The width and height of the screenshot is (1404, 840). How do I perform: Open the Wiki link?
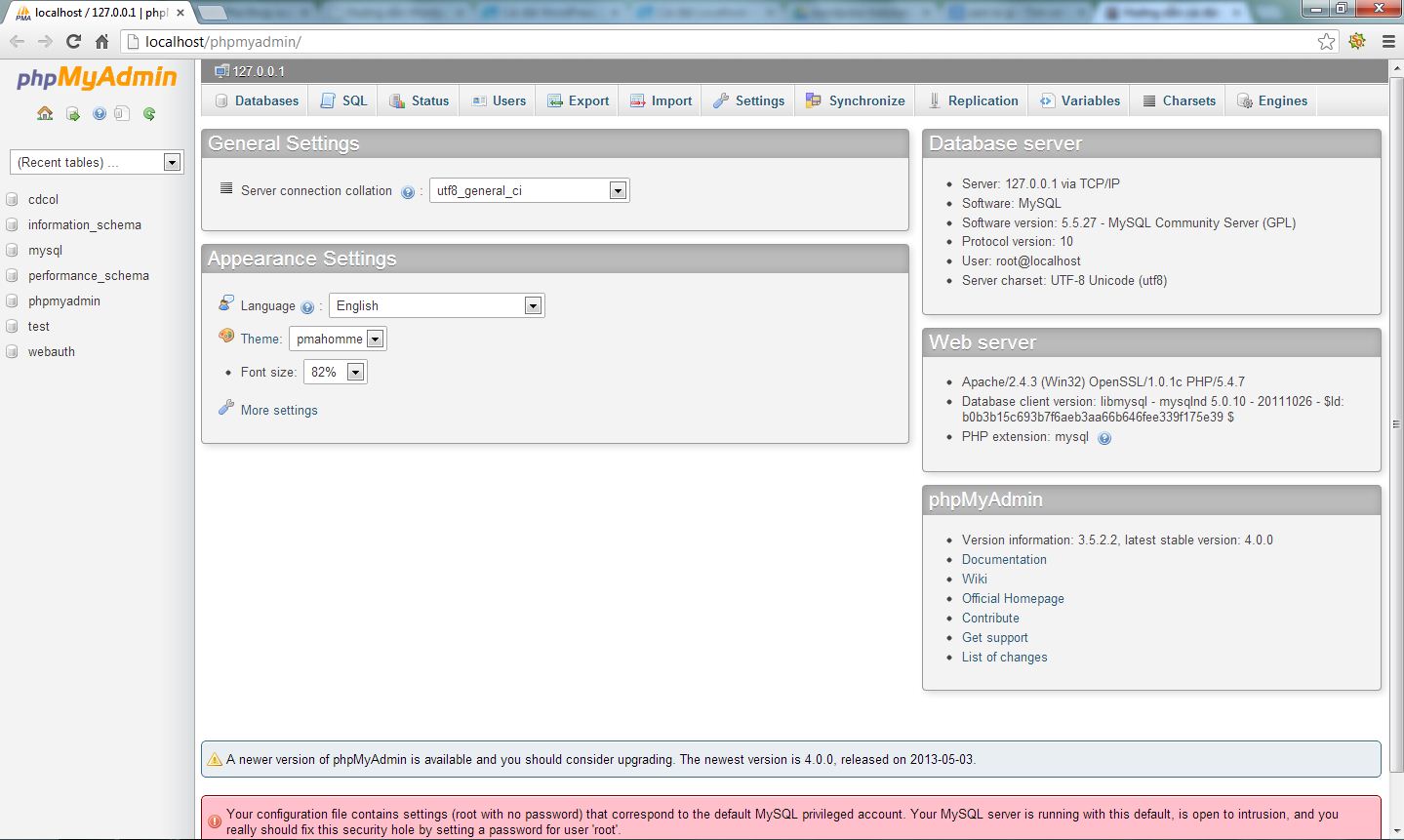click(x=975, y=579)
